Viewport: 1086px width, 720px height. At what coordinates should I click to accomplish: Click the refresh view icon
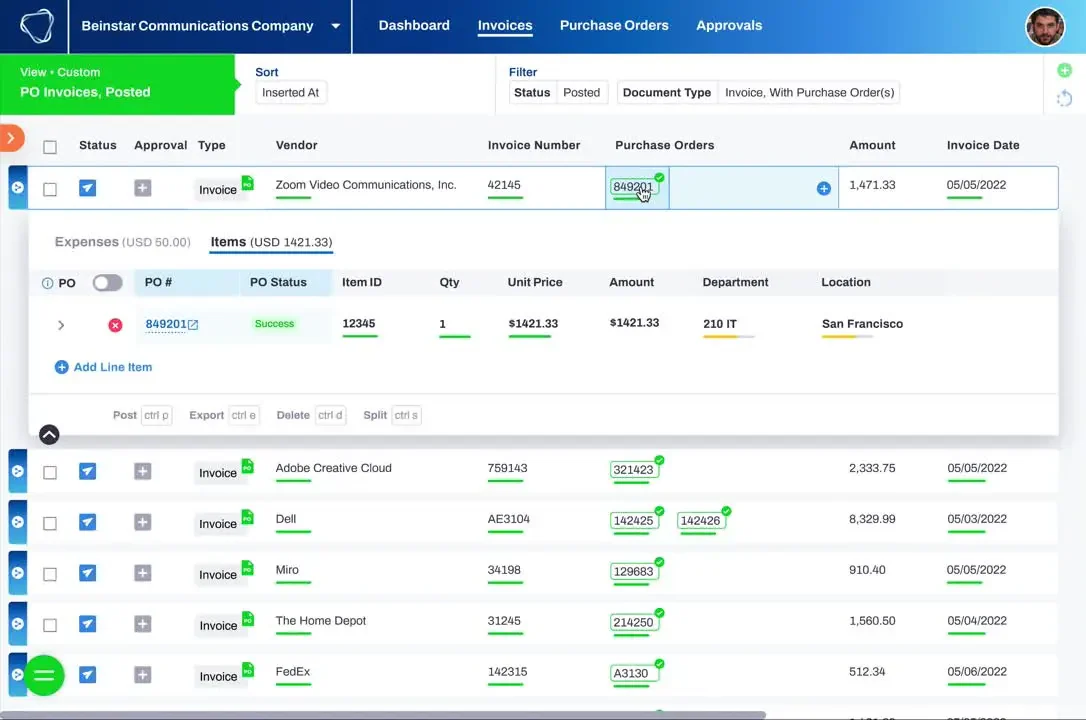(x=1065, y=98)
